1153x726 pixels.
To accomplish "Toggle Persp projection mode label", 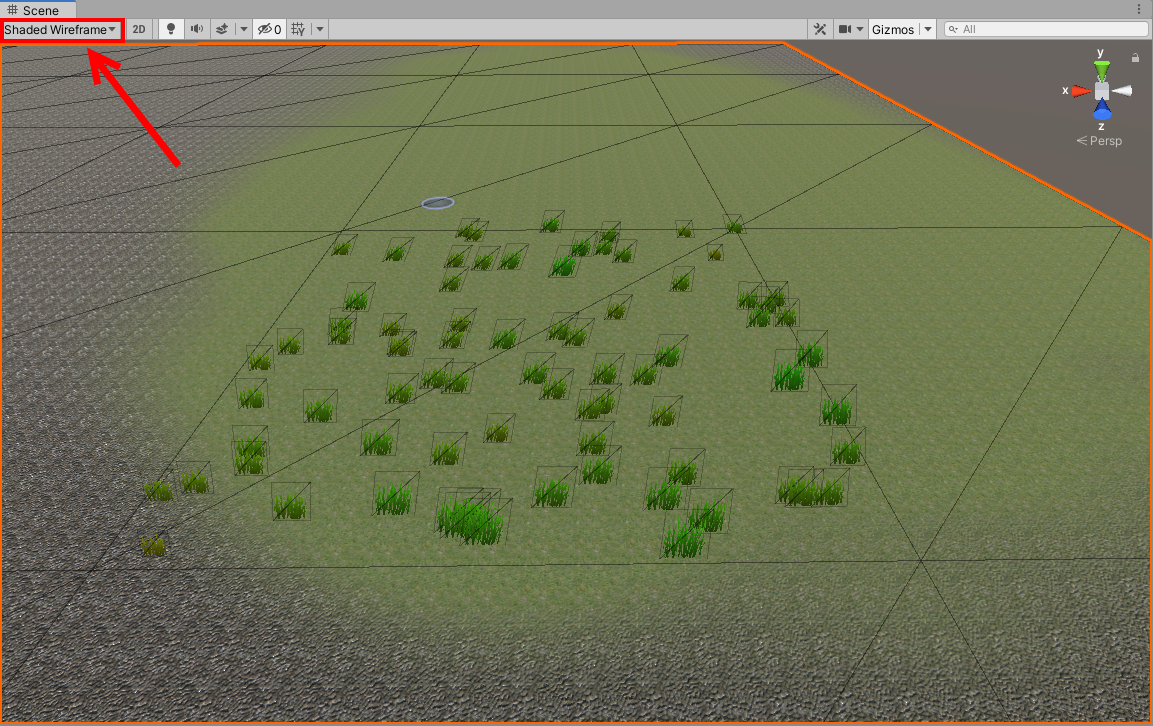I will click(1099, 140).
